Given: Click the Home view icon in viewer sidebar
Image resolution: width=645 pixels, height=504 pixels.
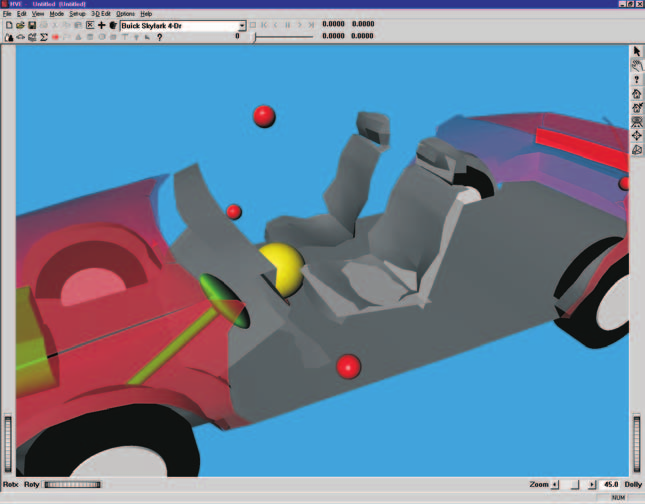Looking at the screenshot, I should coord(637,94).
